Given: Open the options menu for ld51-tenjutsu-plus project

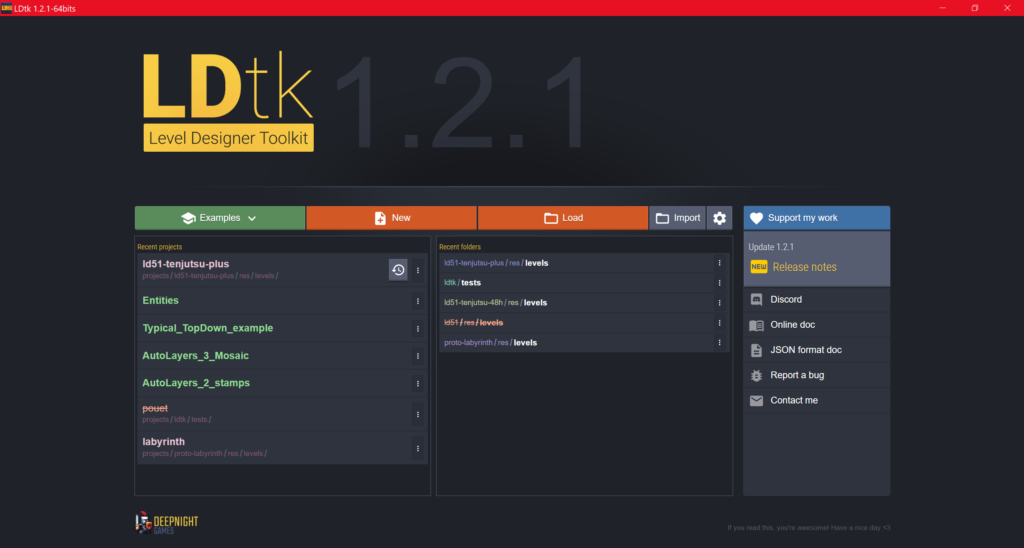Looking at the screenshot, I should pos(418,270).
